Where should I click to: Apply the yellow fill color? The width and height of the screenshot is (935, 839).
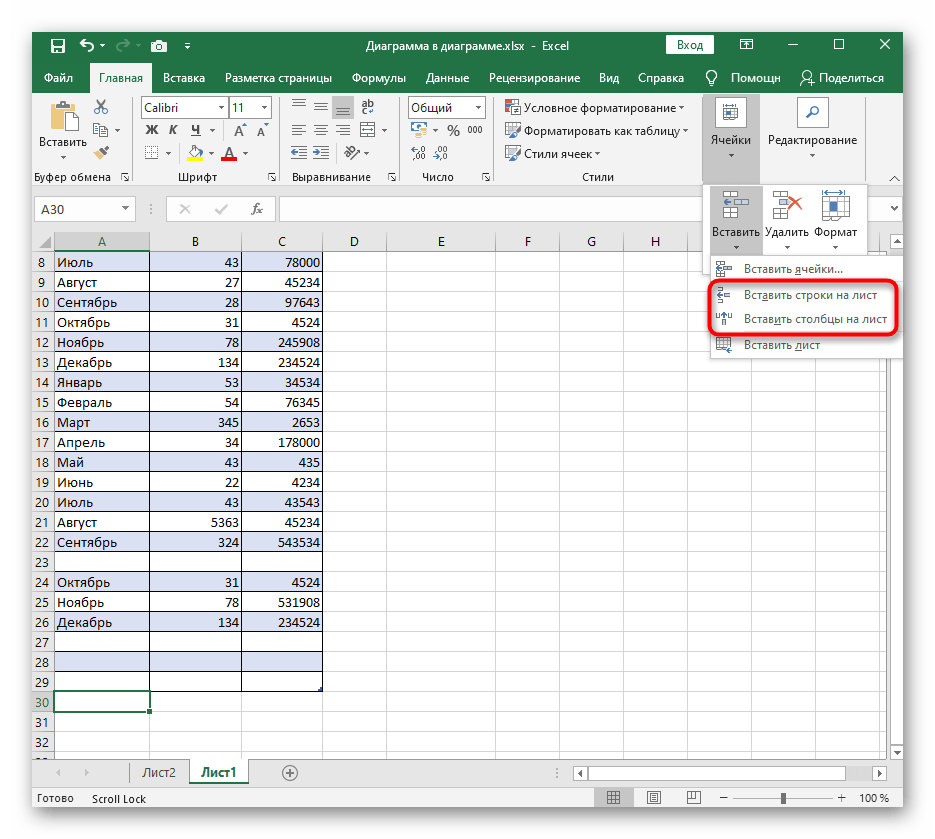[x=195, y=153]
